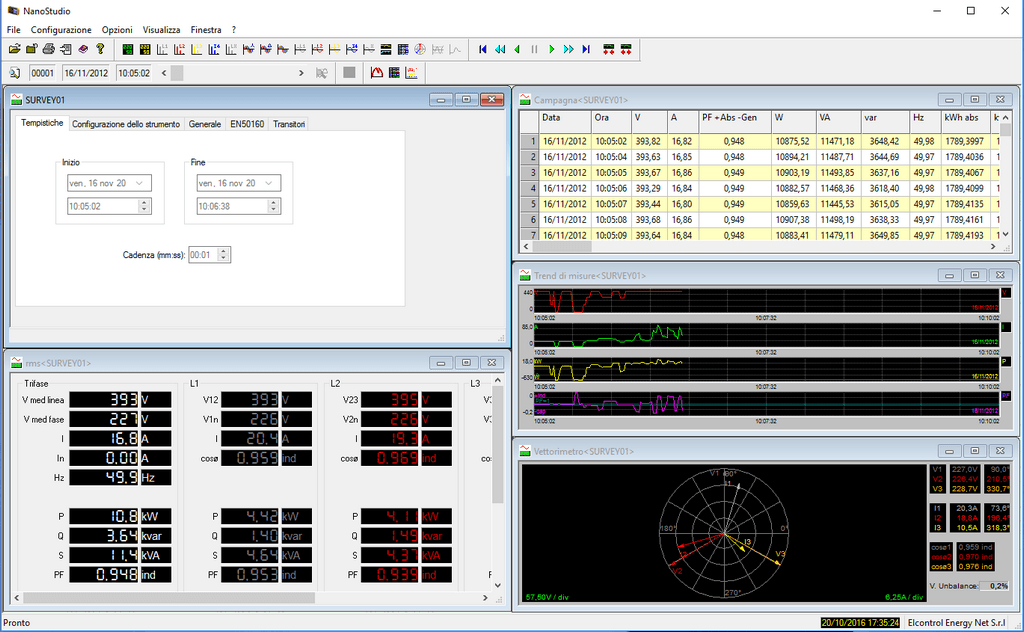Click the yellow question mark help icon
Image resolution: width=1024 pixels, height=632 pixels.
(100, 49)
